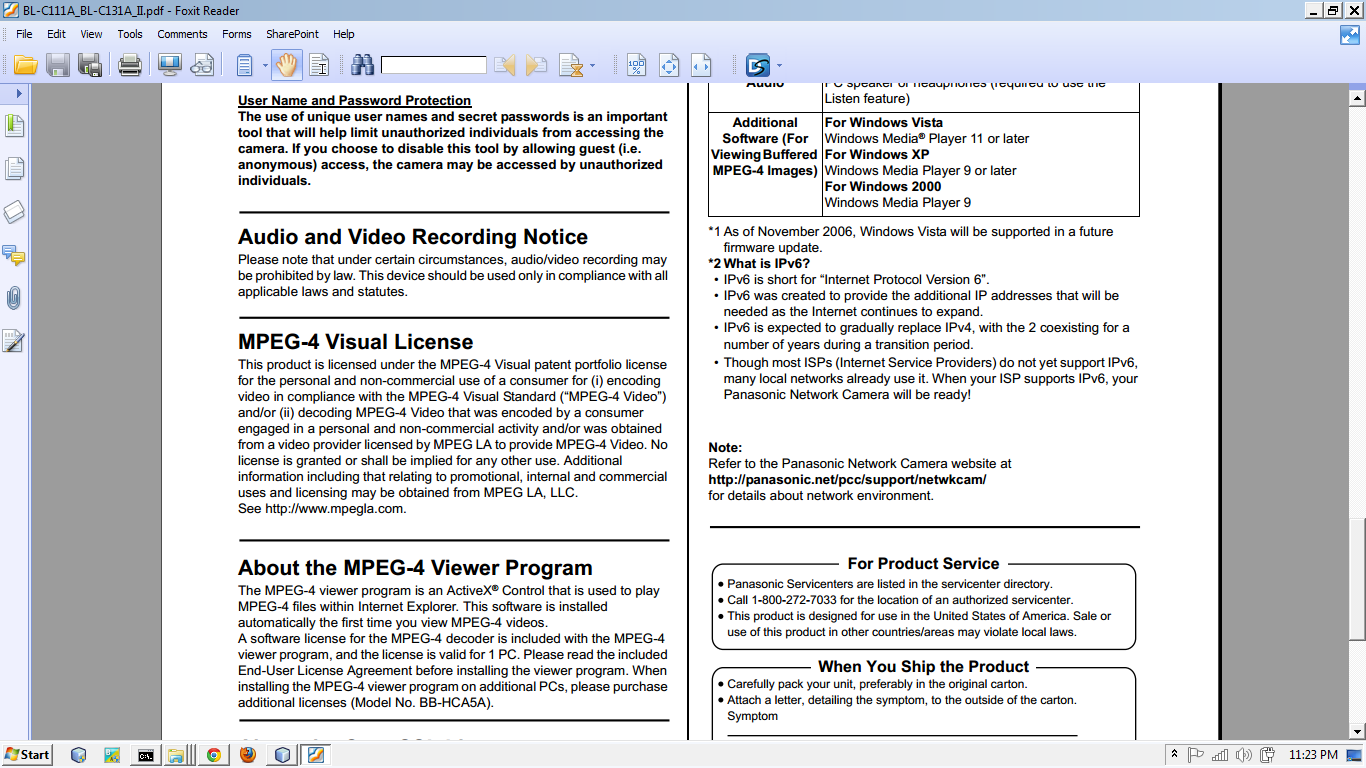
Task: Open the command prompt taskbar icon
Action: (146, 755)
